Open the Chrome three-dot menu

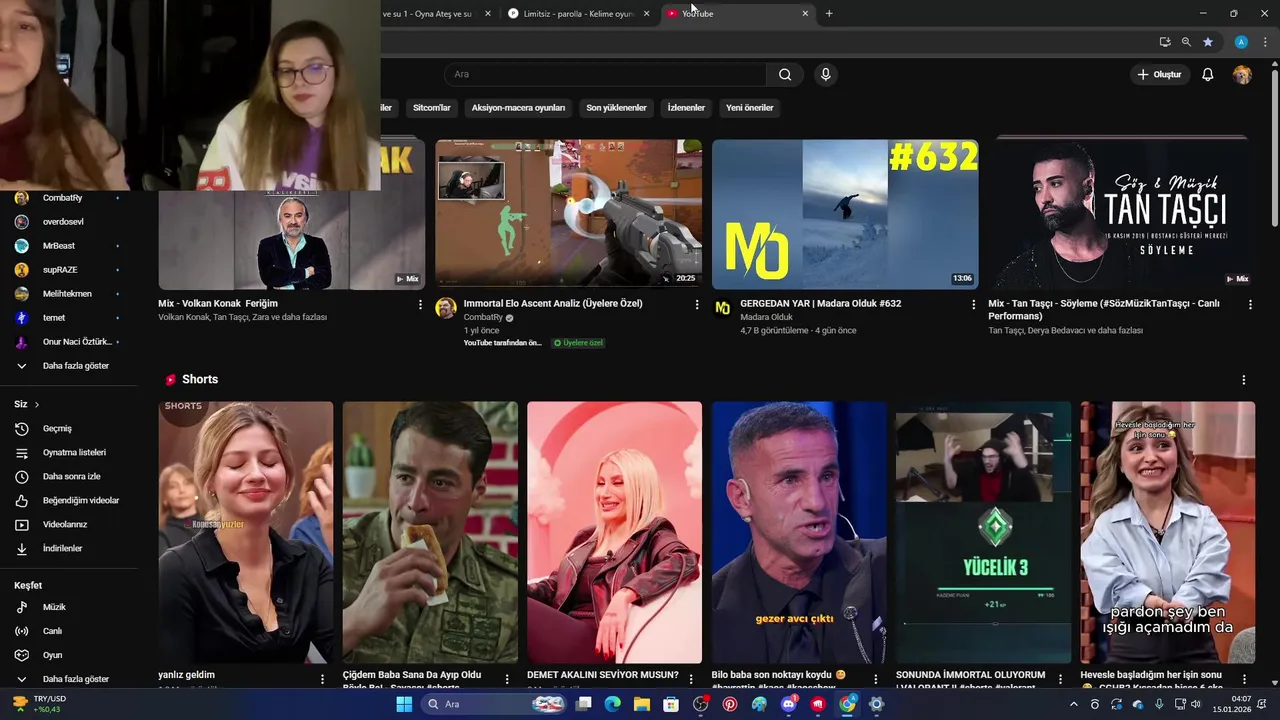click(1265, 42)
